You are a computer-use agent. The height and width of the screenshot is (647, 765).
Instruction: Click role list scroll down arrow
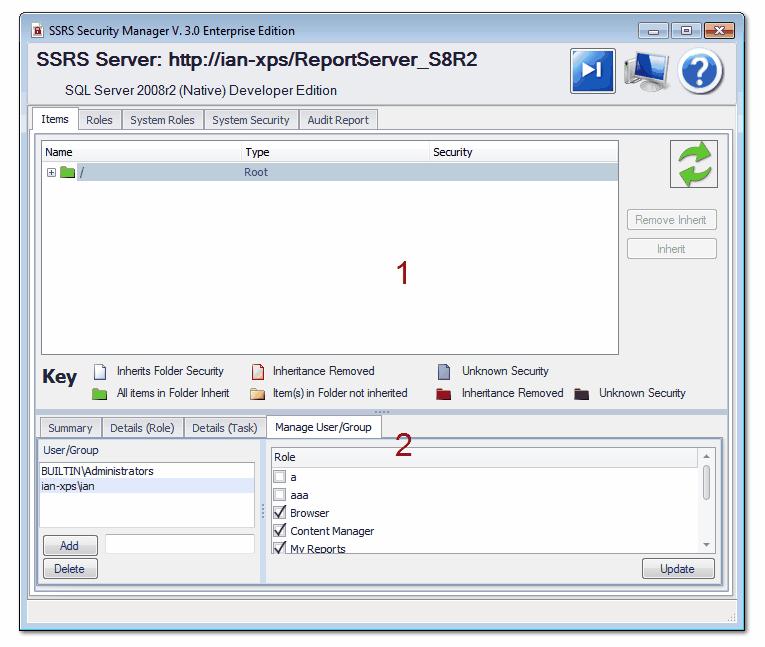pyautogui.click(x=706, y=545)
